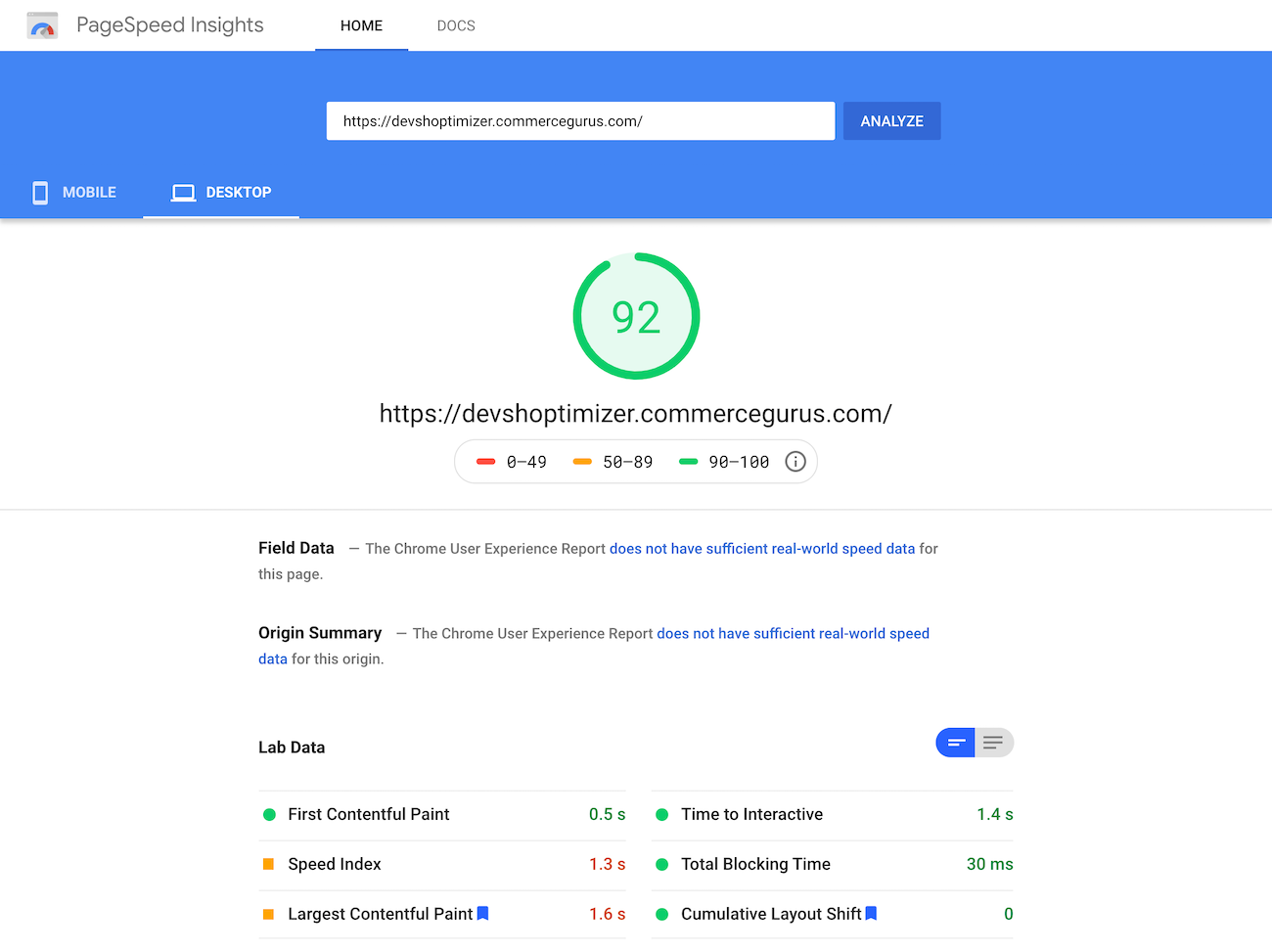Click the analyzed URL heading below the score

(636, 414)
